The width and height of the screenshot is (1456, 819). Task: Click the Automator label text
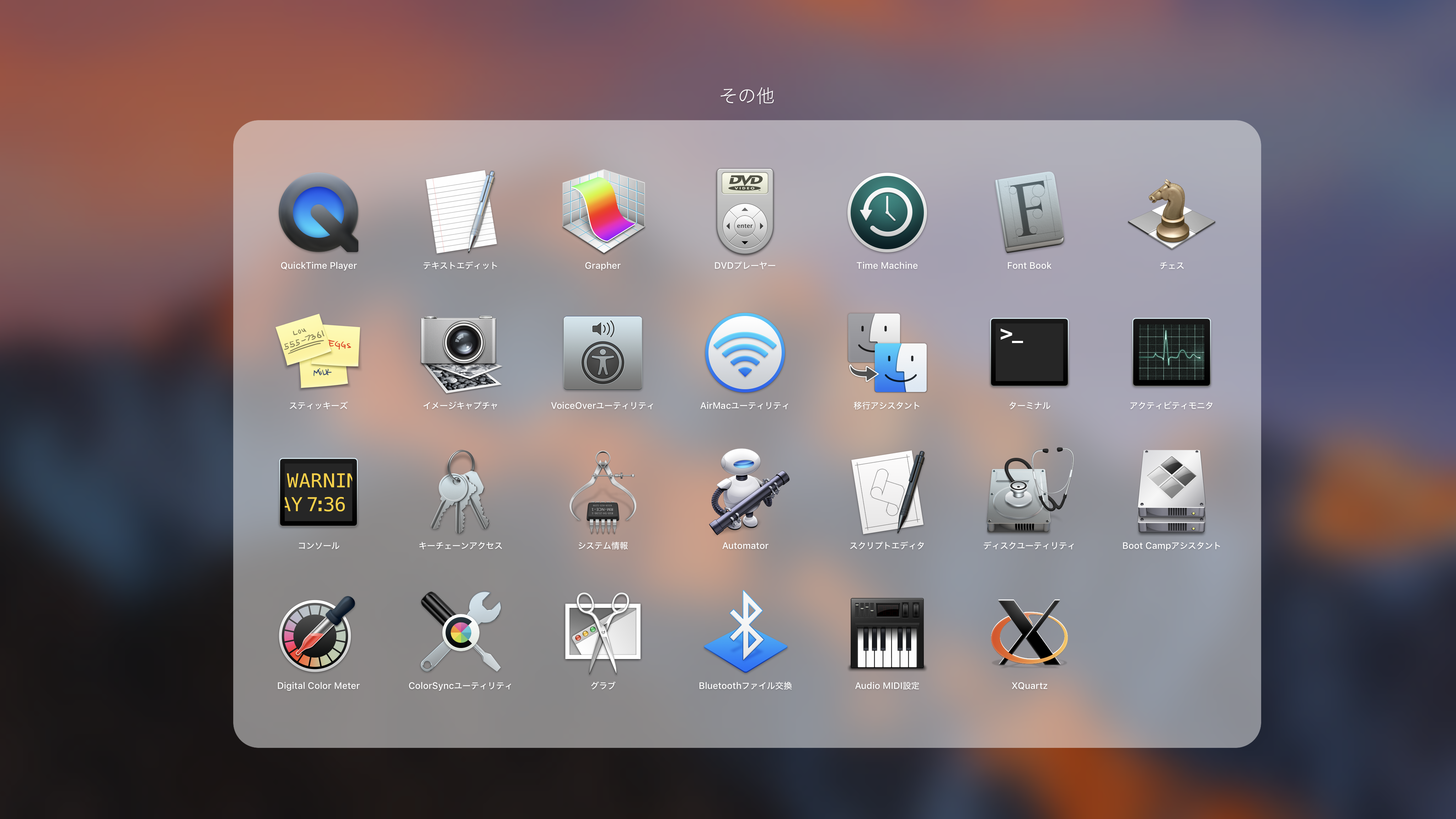[745, 546]
